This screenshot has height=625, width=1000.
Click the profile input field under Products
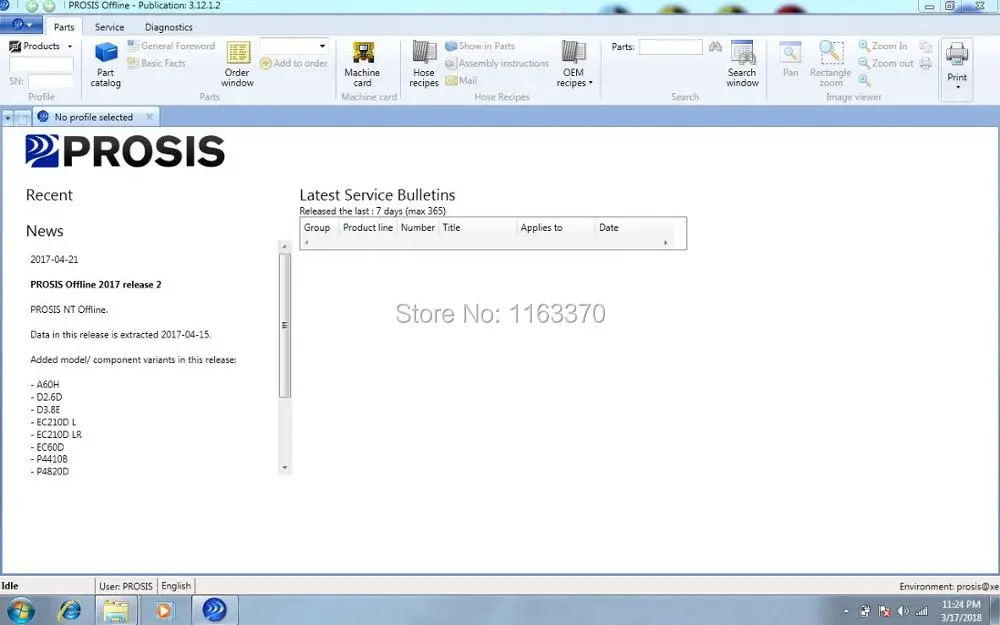(41, 64)
